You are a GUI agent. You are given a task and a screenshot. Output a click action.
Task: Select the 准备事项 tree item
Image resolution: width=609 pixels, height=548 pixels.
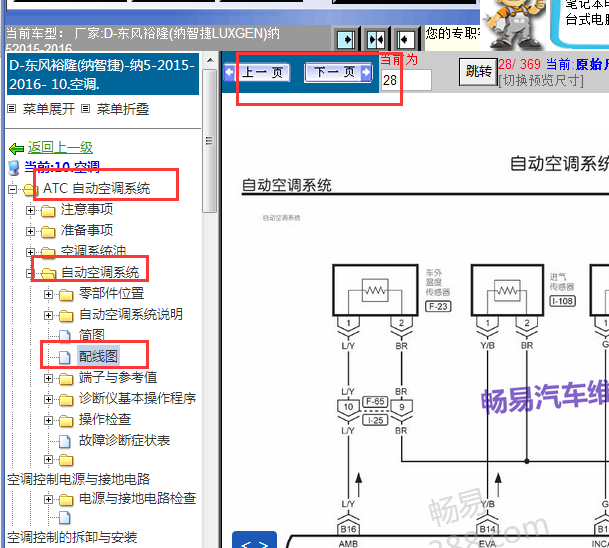(x=87, y=230)
